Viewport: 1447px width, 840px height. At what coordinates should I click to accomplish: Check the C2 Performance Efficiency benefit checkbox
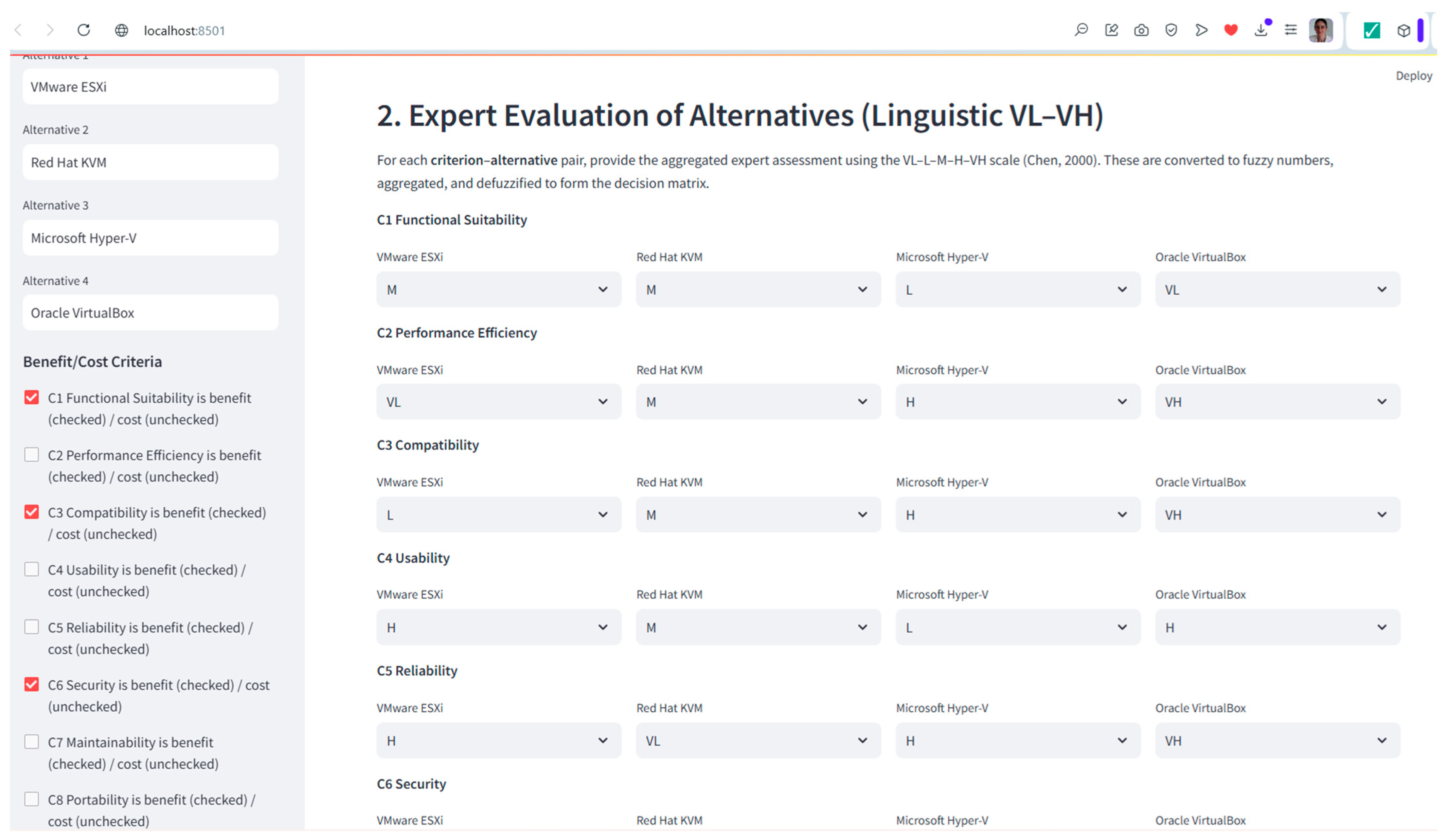pyautogui.click(x=32, y=455)
